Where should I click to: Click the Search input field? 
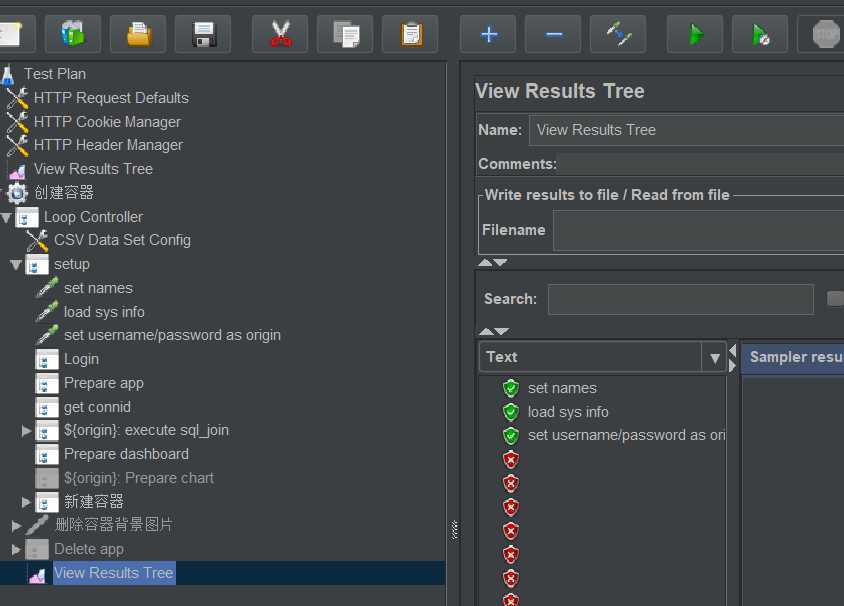coord(680,299)
